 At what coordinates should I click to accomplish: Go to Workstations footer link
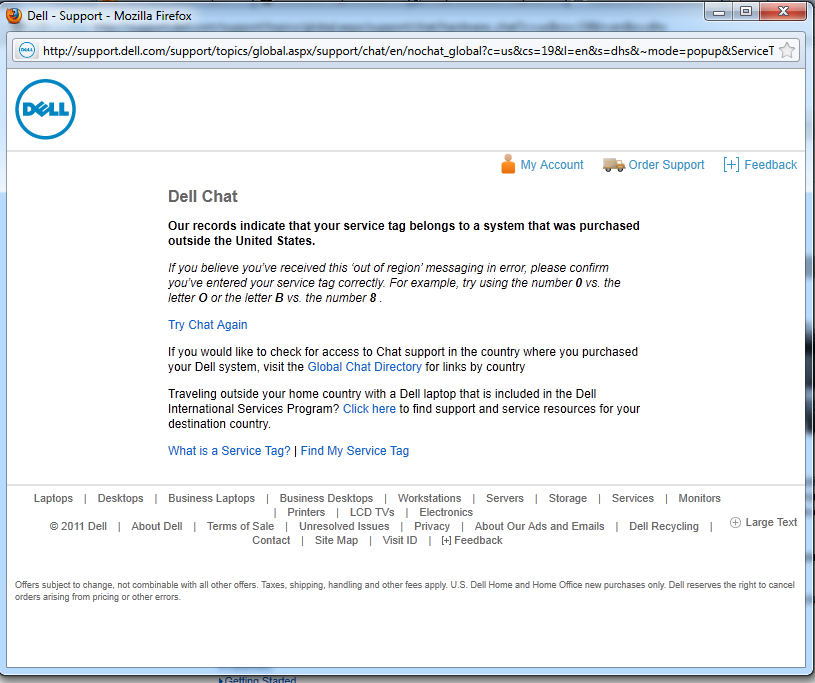click(429, 498)
